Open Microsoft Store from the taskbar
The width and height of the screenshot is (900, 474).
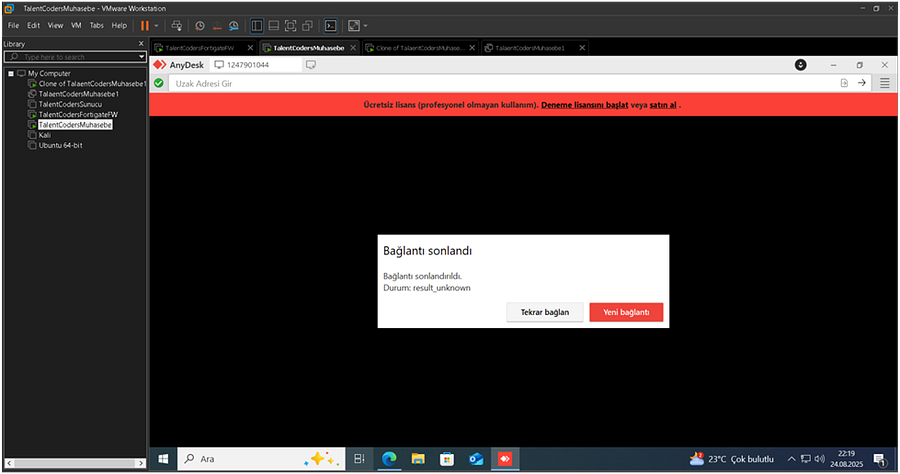tap(447, 459)
